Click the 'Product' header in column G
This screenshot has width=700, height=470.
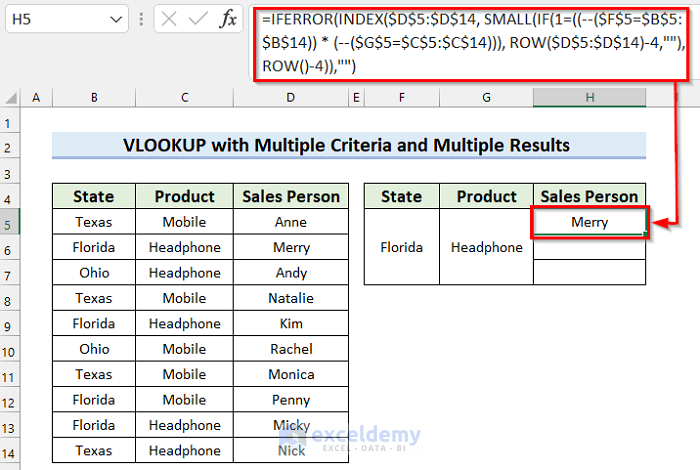[x=487, y=196]
